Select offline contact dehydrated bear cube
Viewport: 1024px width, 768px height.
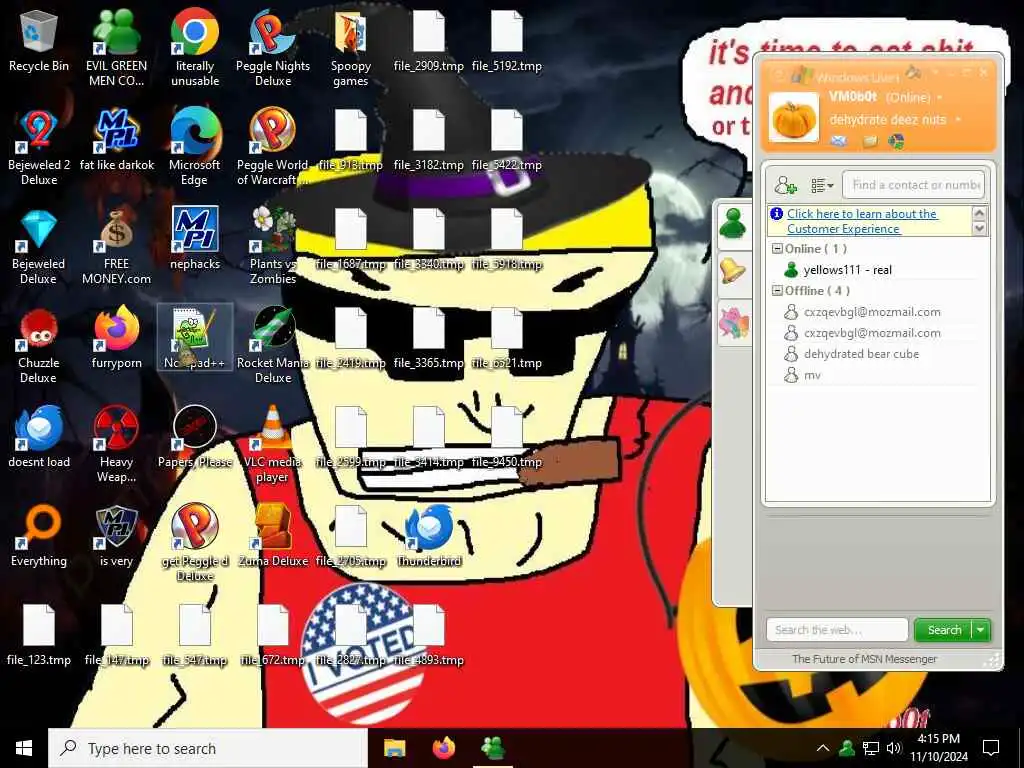861,354
